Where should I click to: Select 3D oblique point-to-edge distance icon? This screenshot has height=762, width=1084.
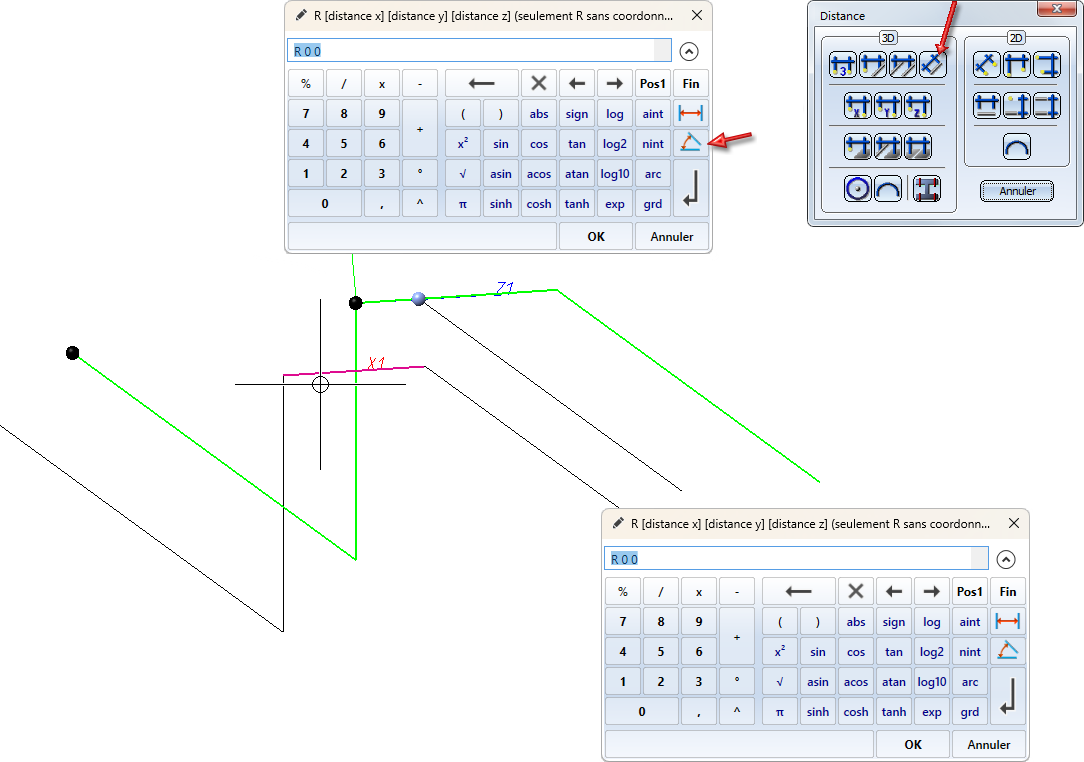[932, 65]
